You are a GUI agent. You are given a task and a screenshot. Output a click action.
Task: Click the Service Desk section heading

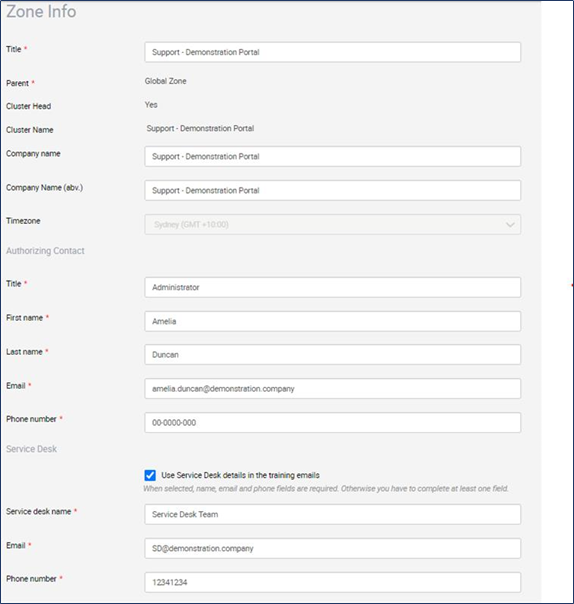coord(32,449)
